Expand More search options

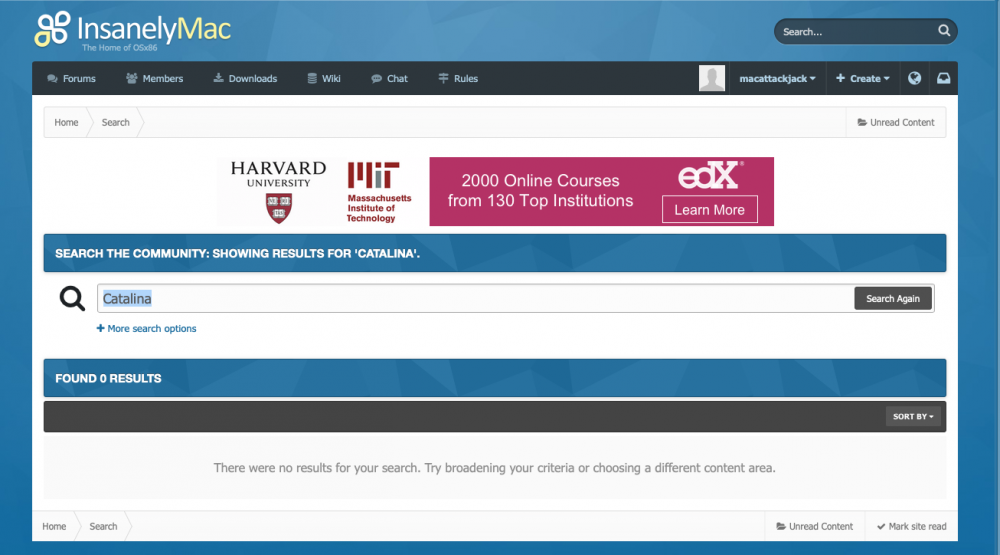point(146,329)
